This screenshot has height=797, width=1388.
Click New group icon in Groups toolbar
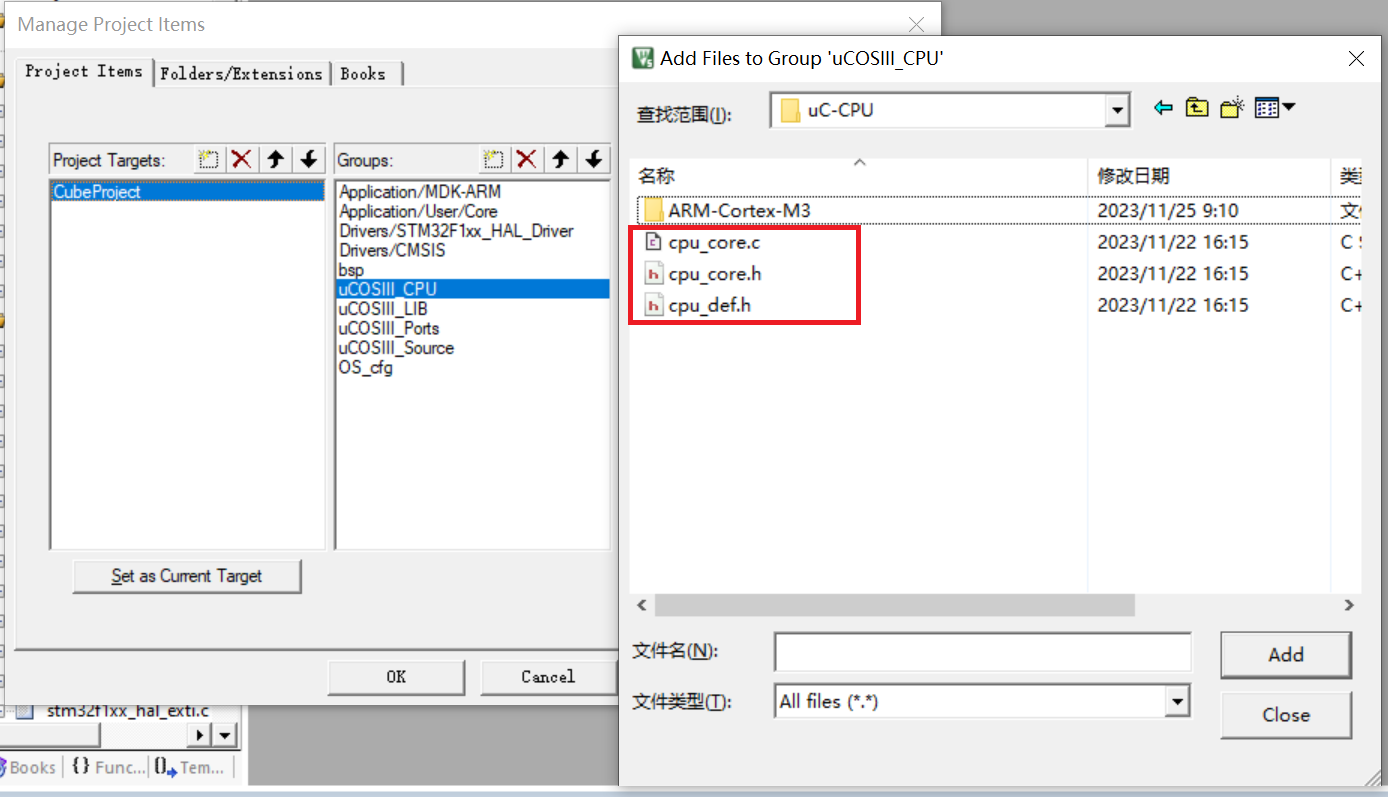493,159
